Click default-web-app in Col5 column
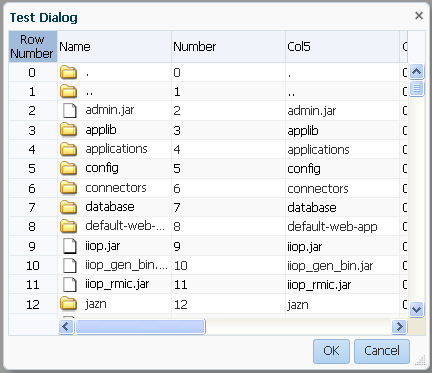Screen dimensions: 432x373 click(x=332, y=227)
